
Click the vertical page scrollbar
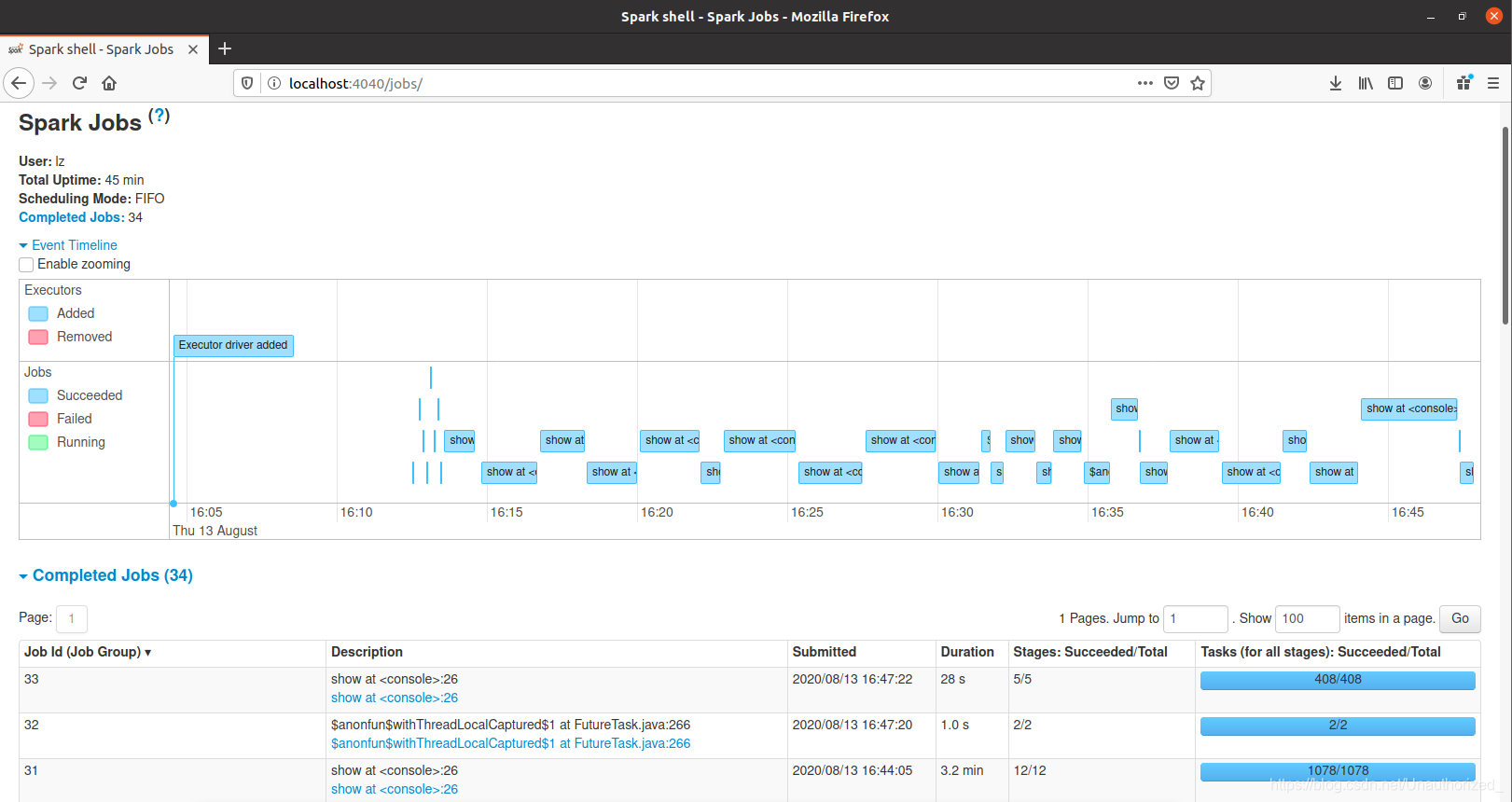click(x=1505, y=224)
